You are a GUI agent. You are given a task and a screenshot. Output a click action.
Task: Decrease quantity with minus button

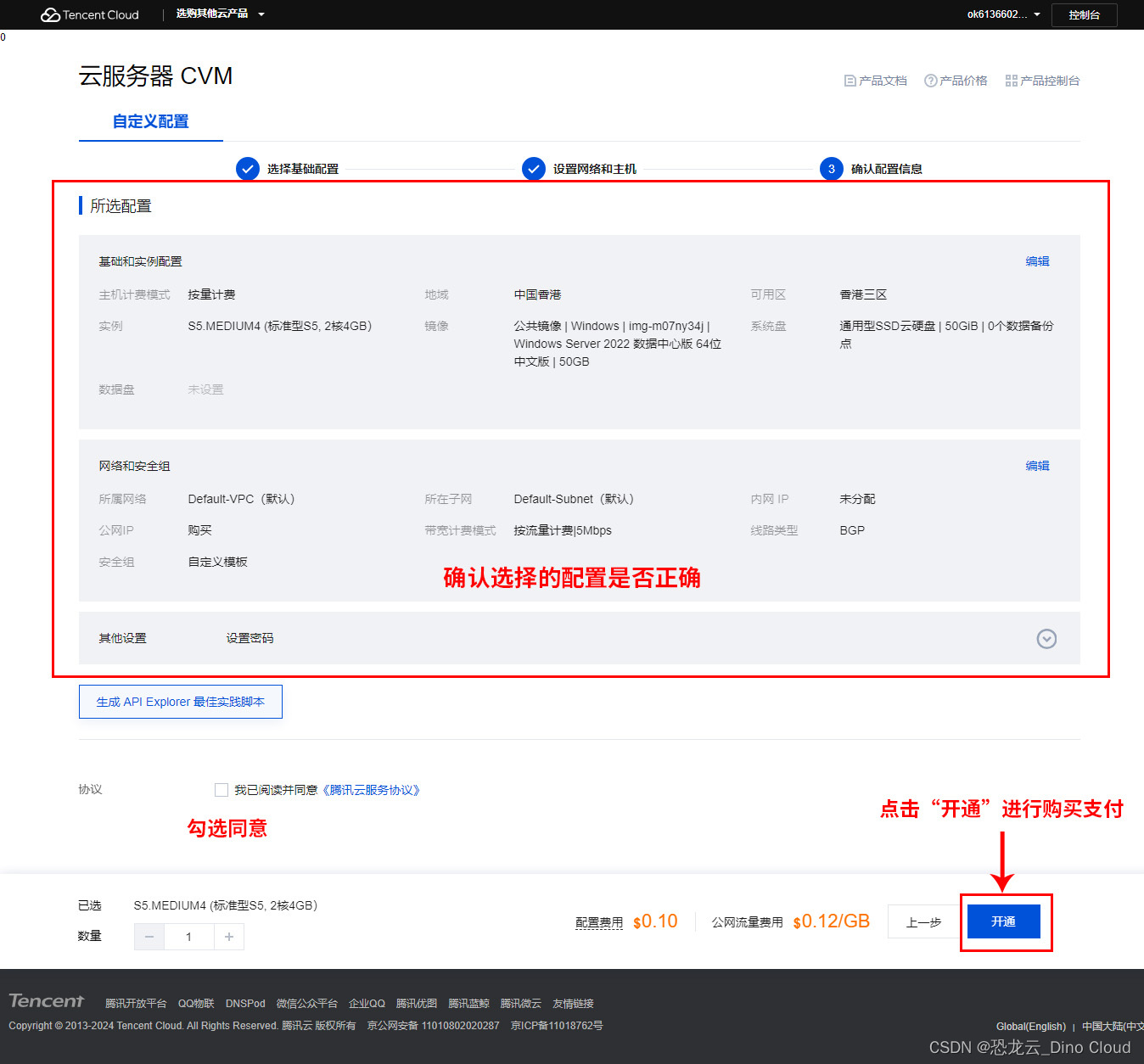pyautogui.click(x=149, y=937)
